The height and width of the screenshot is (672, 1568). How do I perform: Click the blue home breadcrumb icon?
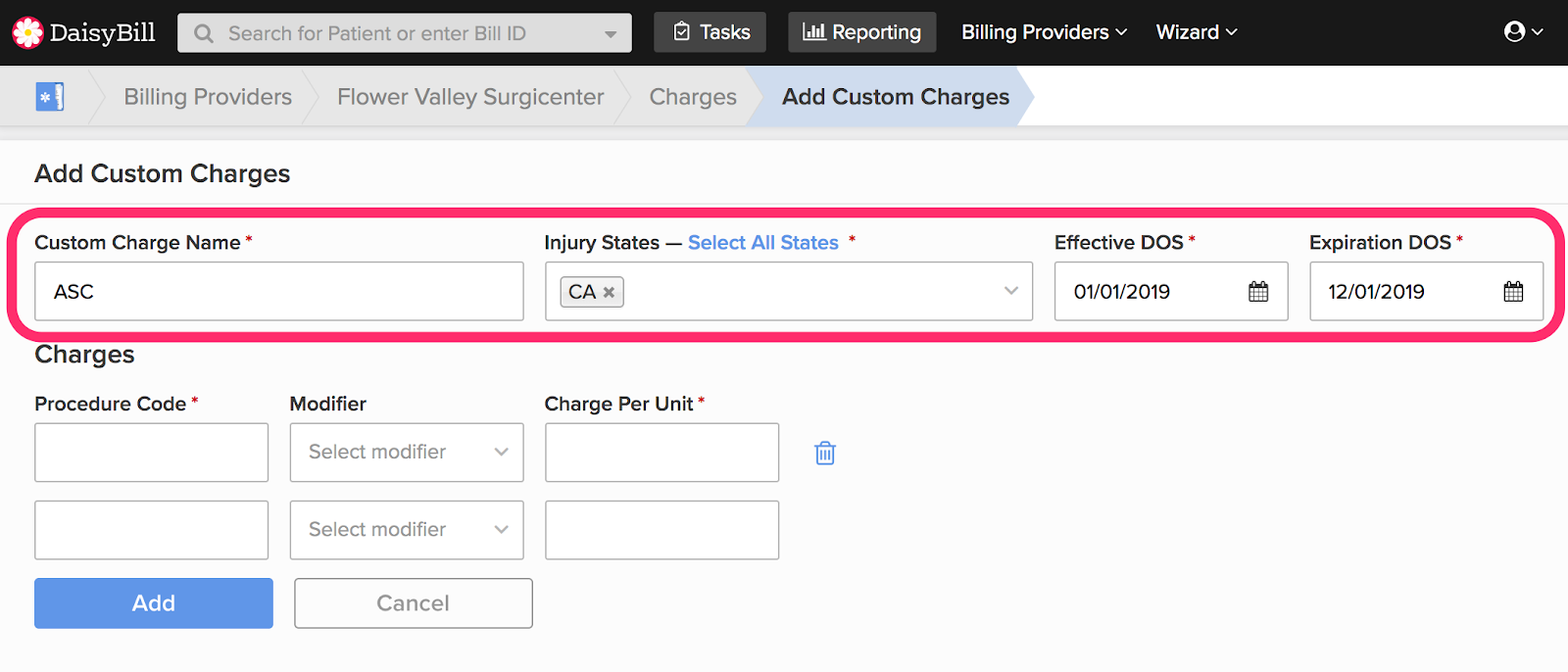50,97
